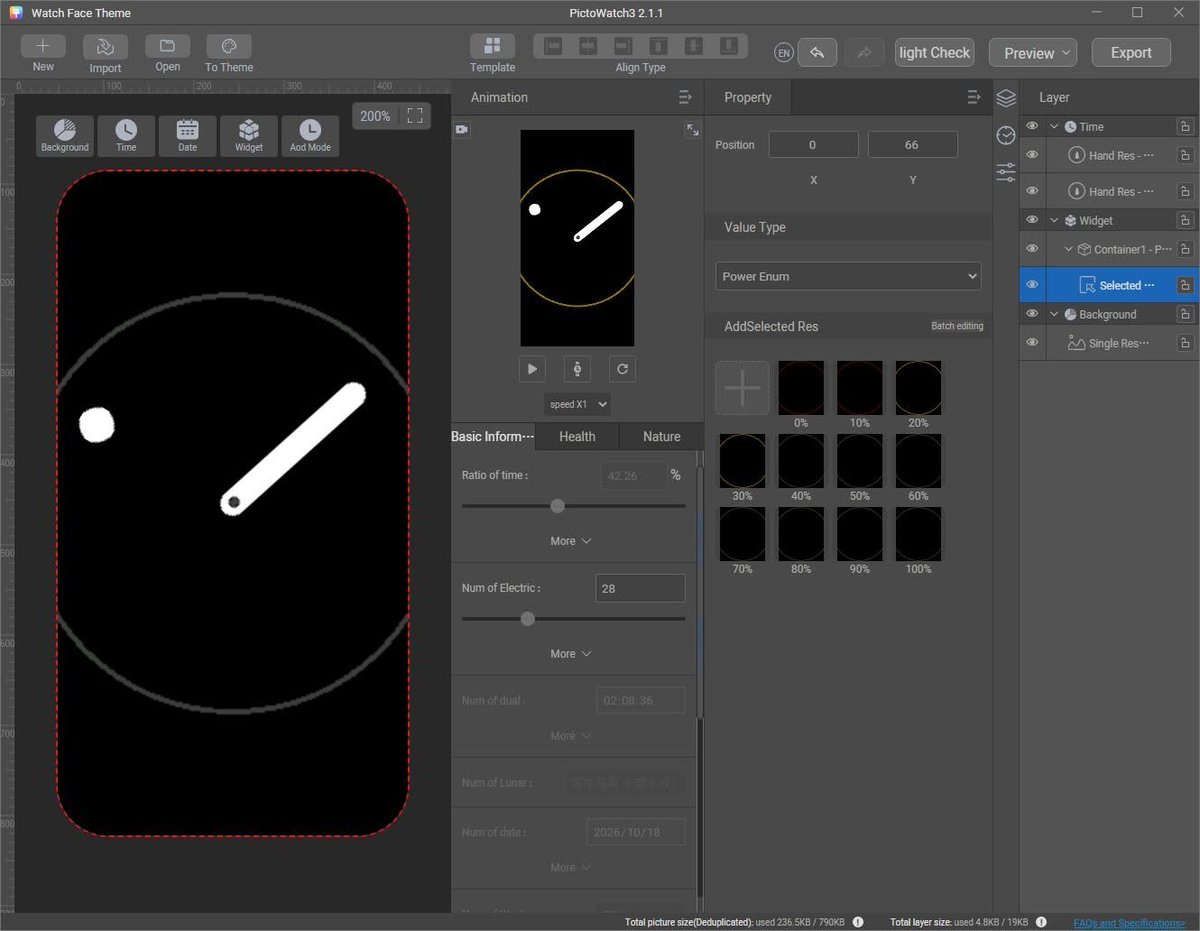Open the clock icon in the side strip
This screenshot has width=1200, height=931.
point(1006,135)
